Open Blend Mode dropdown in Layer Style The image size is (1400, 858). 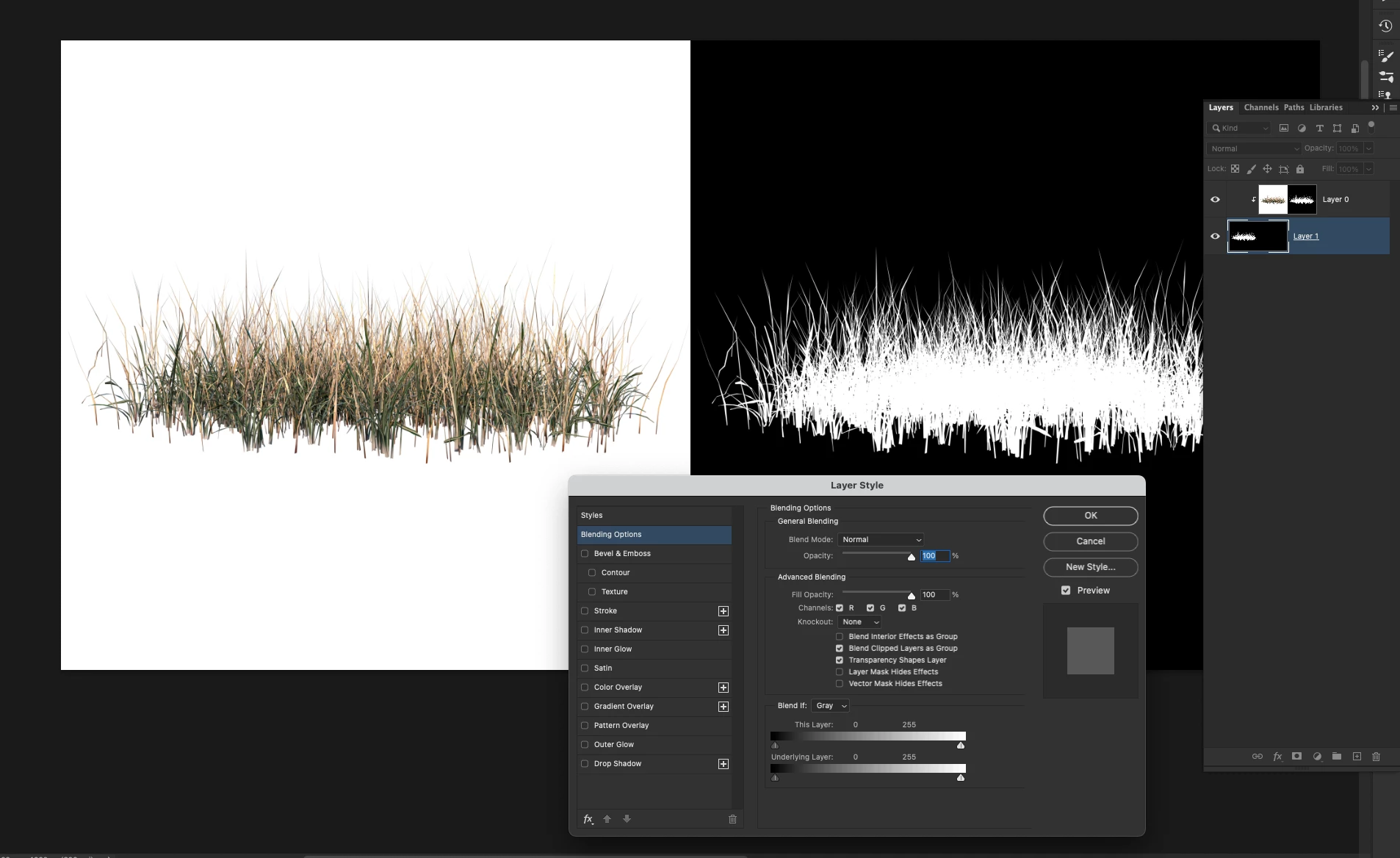pos(881,540)
